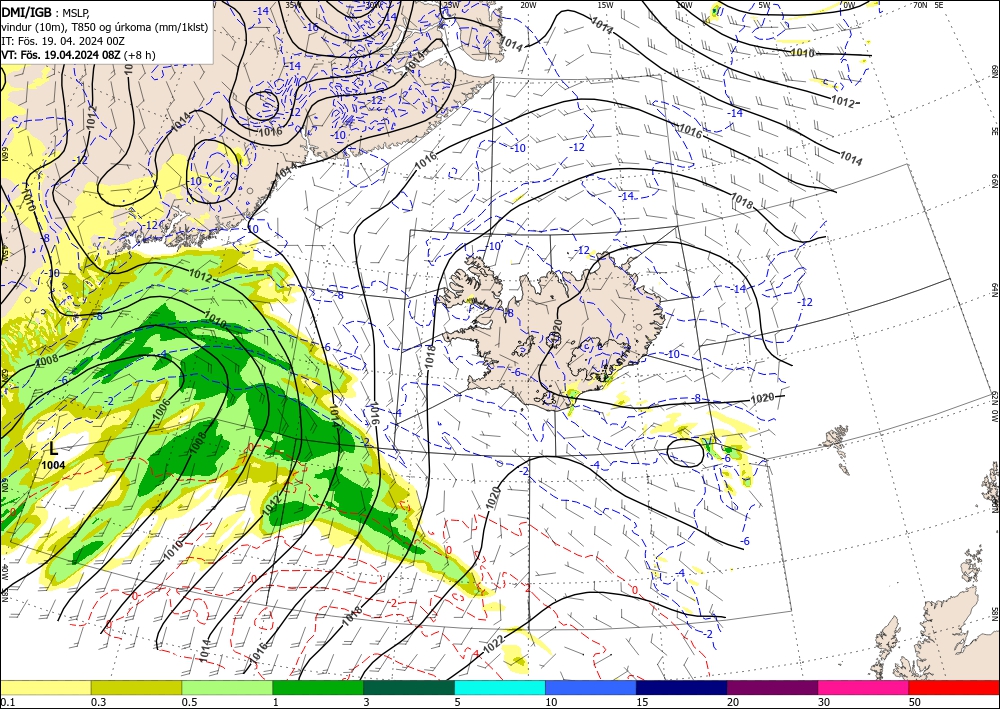Screen dimensions: 1000x709
Task: Click the navy 15–20 legend color band
Action: point(682,687)
